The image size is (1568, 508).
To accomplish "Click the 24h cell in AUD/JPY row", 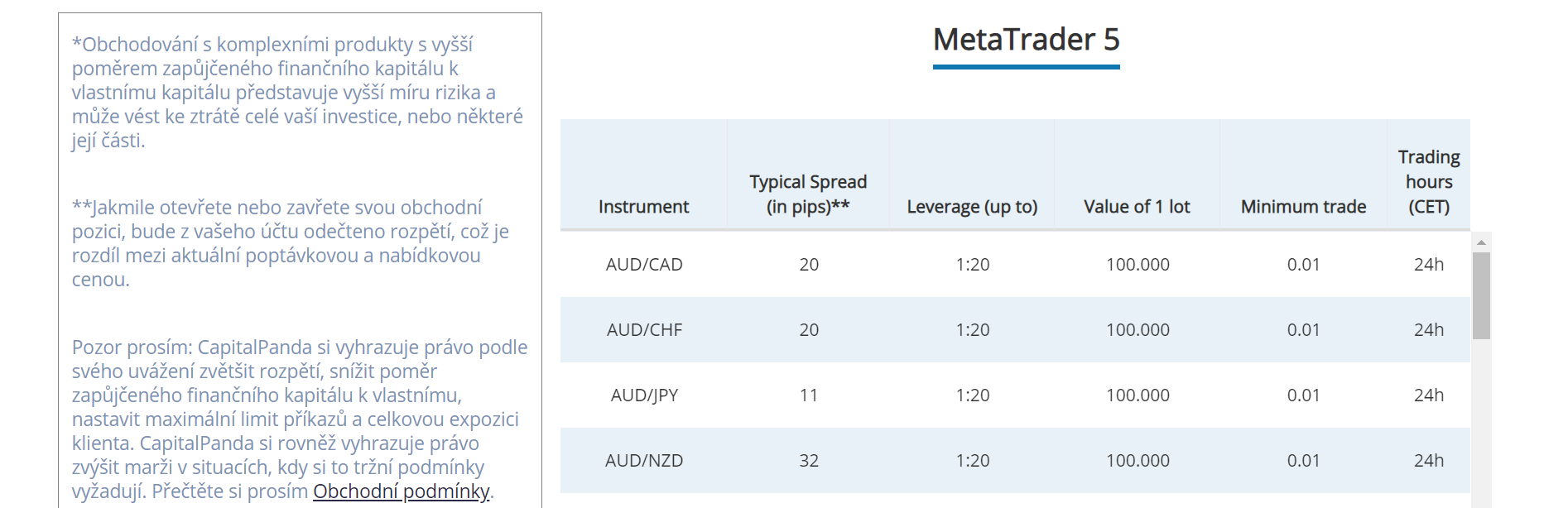I will click(x=1428, y=395).
